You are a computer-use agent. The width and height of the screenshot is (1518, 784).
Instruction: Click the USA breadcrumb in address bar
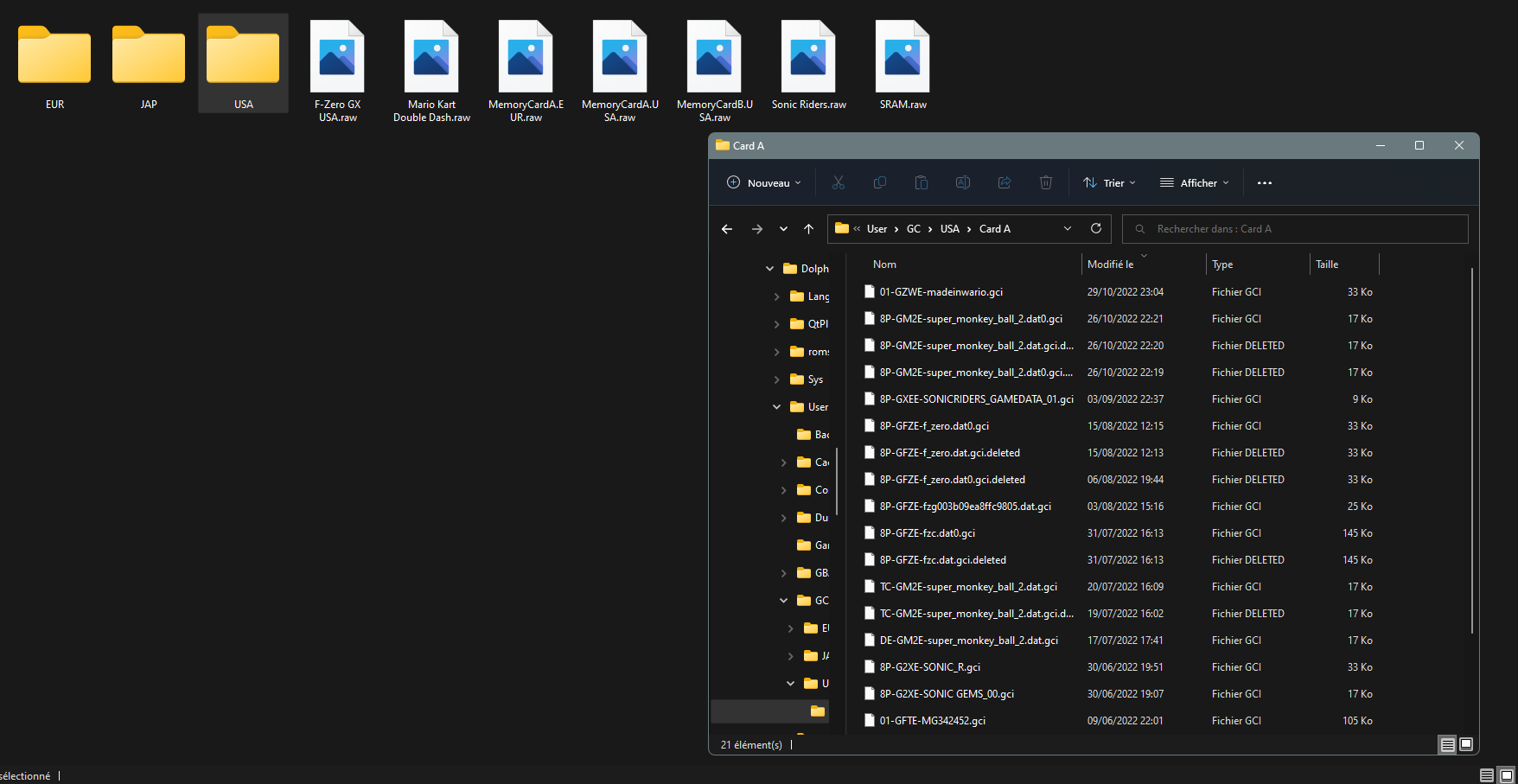[949, 229]
